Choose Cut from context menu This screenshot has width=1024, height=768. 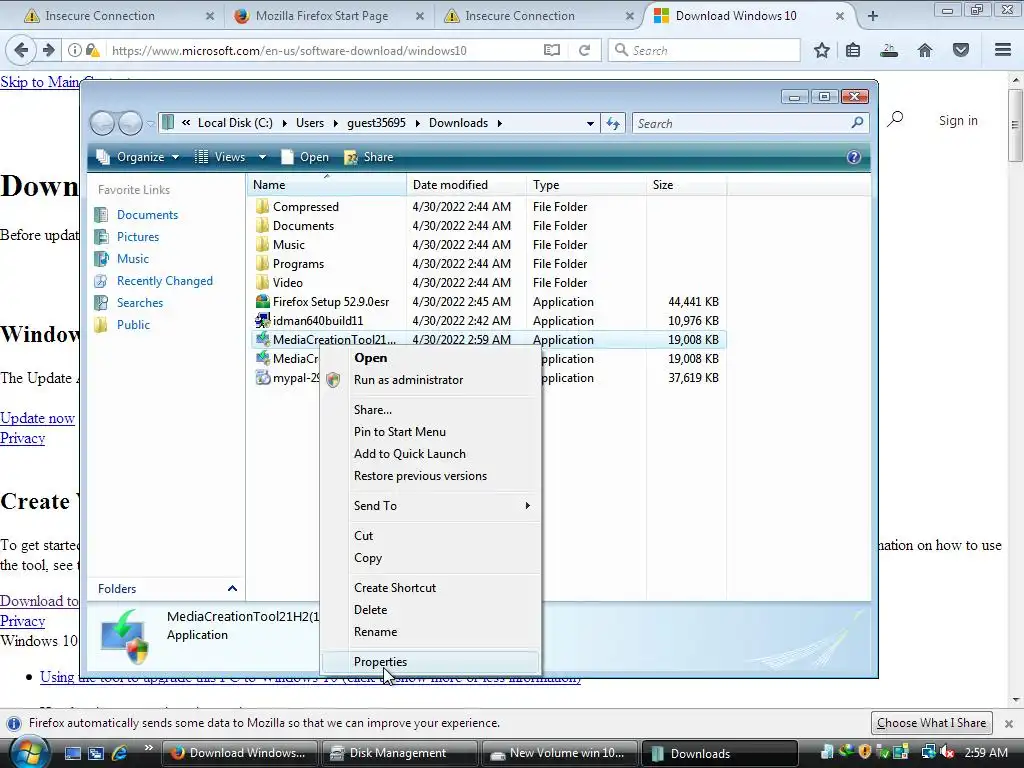363,536
